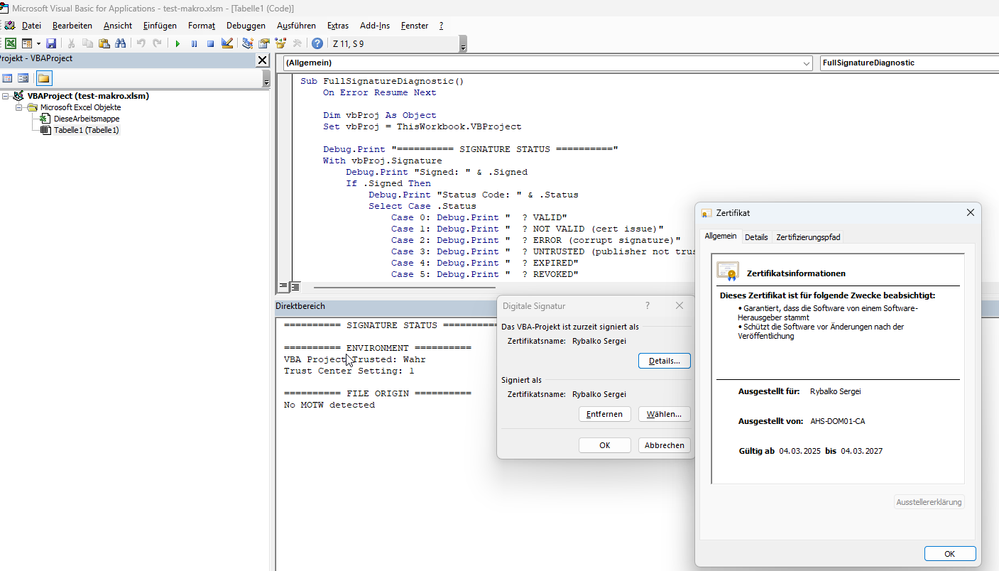The width and height of the screenshot is (999, 571).
Task: Select DieseArbeitsmappe in project tree
Action: coord(86,119)
